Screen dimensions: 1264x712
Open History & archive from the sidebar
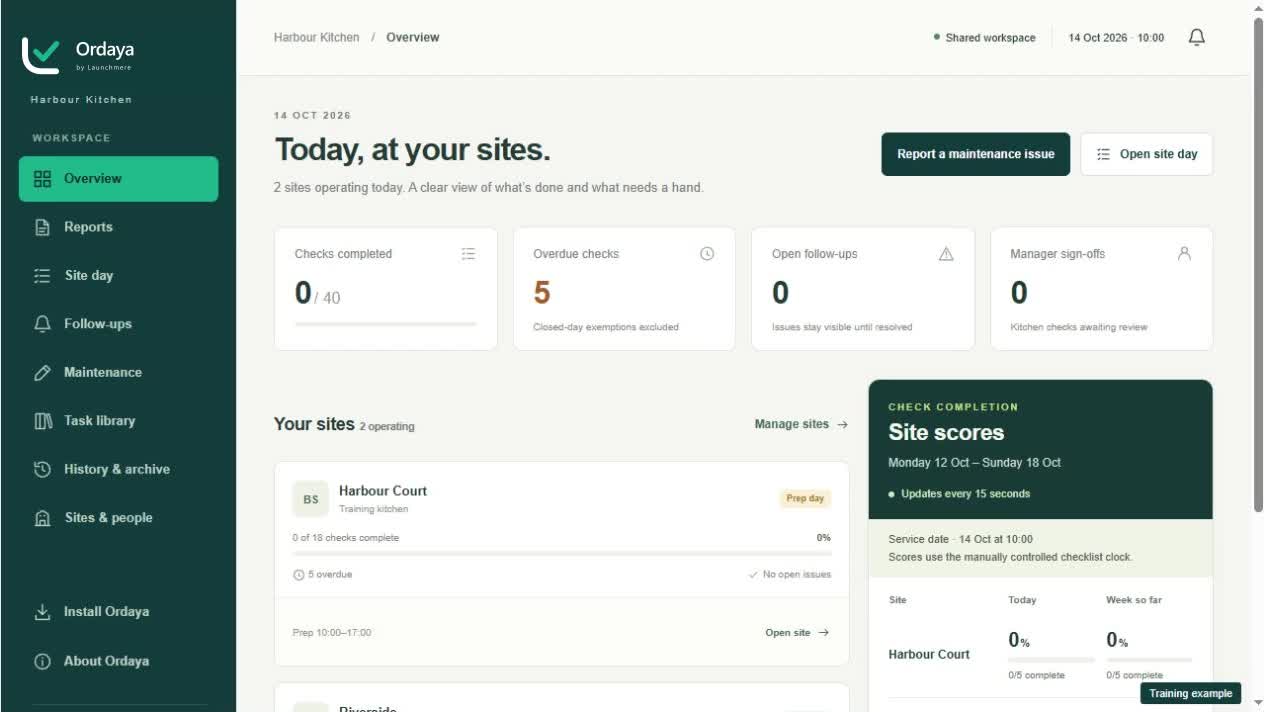coord(118,469)
